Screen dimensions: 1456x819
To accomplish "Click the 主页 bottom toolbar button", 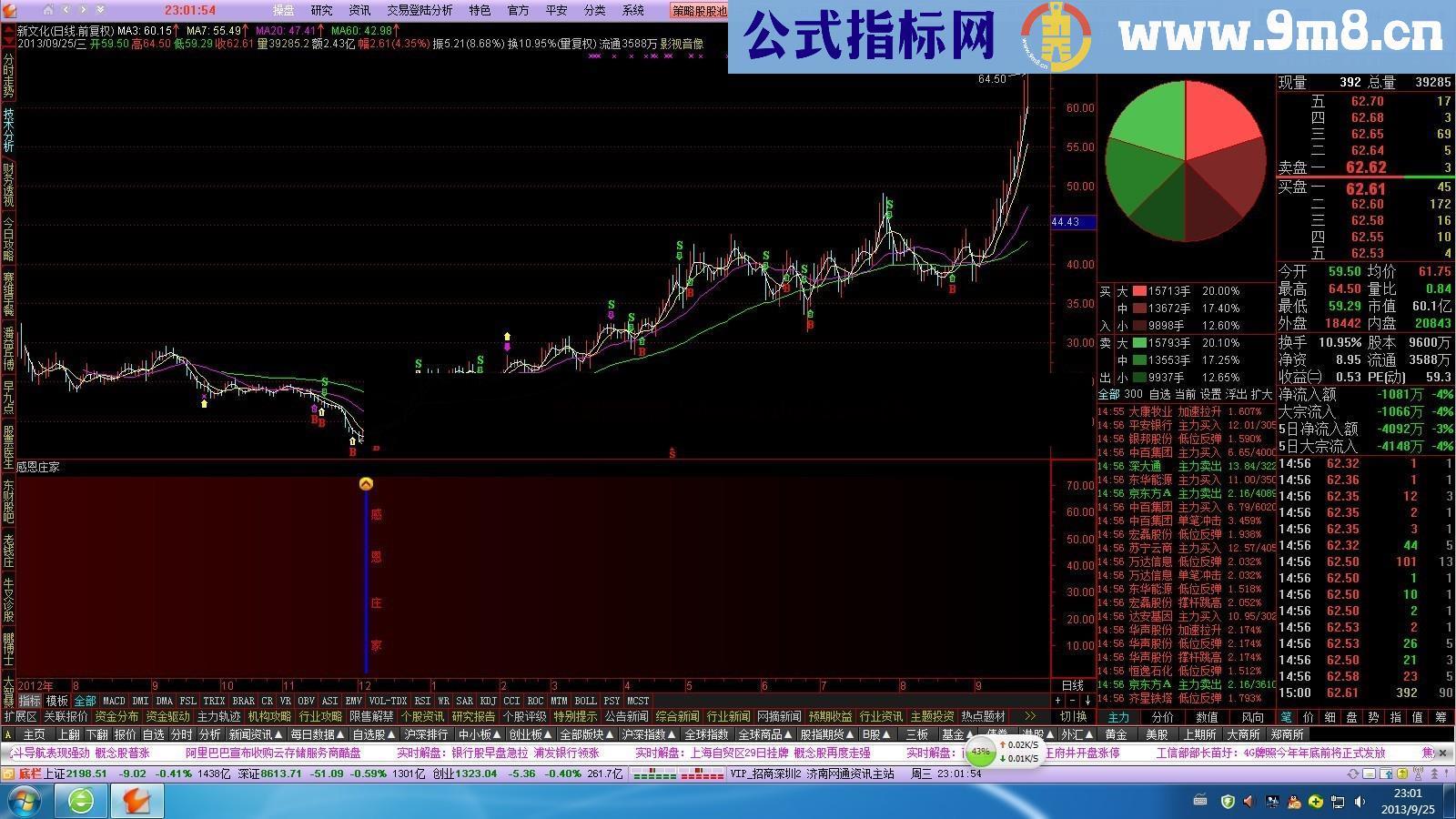I will pos(35,734).
